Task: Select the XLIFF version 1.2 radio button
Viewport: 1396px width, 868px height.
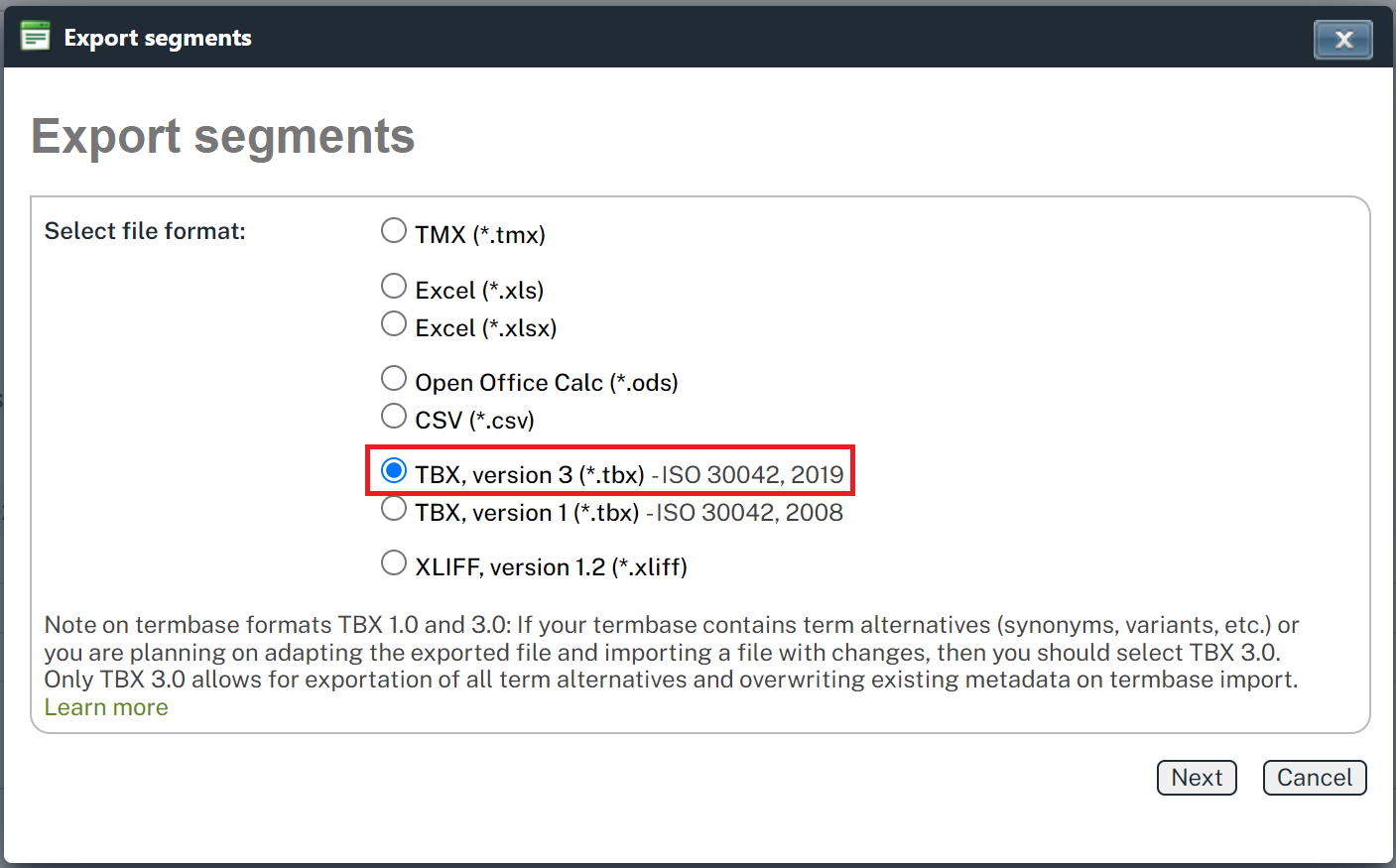Action: pyautogui.click(x=394, y=563)
